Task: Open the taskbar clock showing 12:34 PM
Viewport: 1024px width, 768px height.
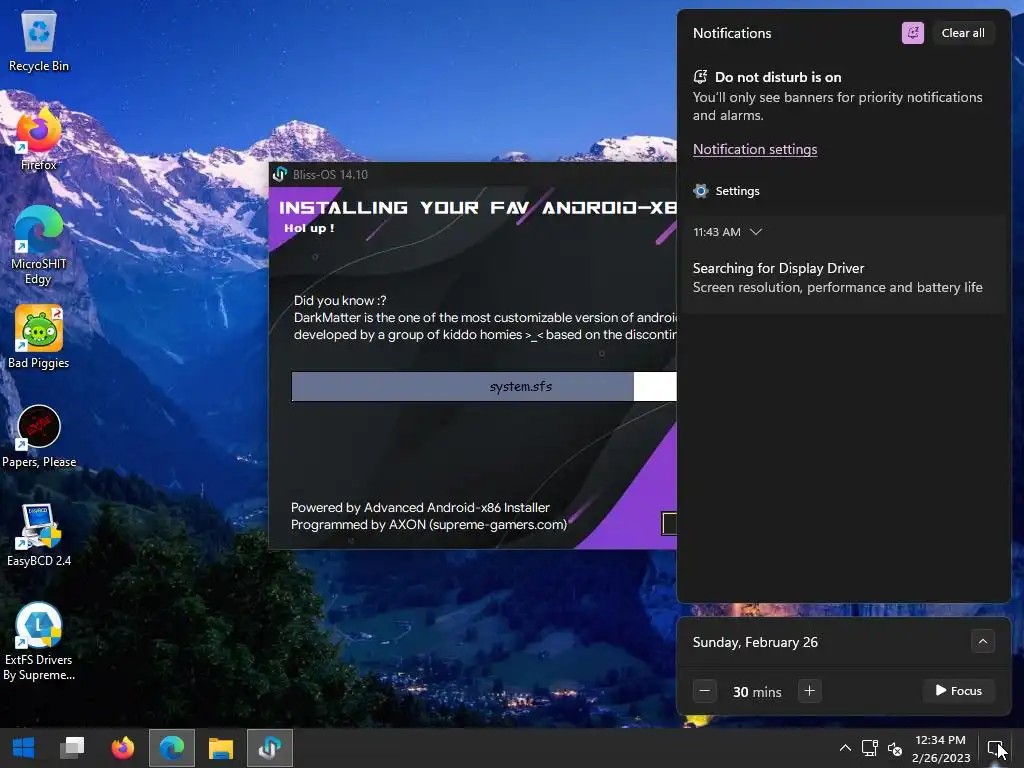Action: (940, 748)
